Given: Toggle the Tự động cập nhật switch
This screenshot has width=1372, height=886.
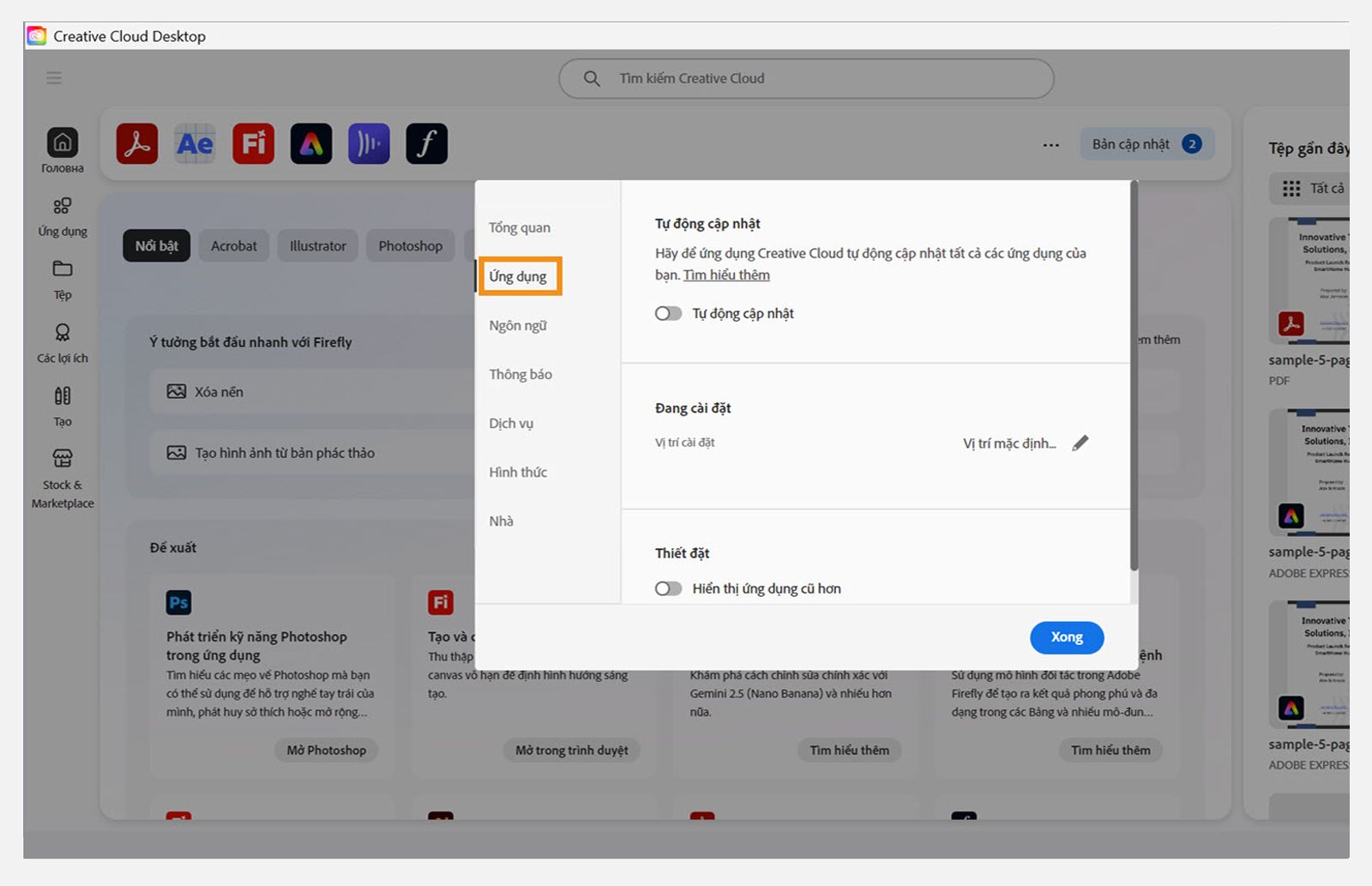Looking at the screenshot, I should point(669,314).
